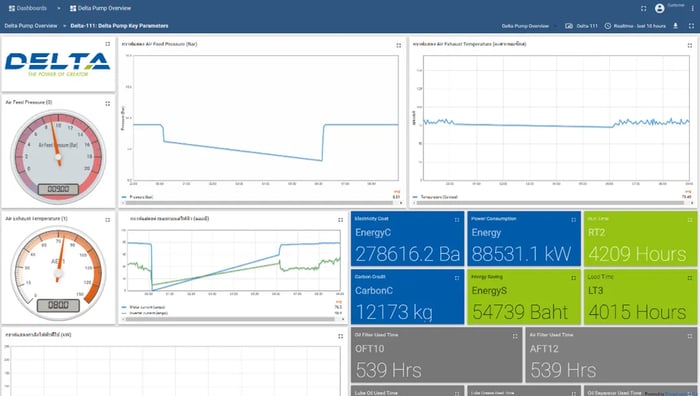700x396 pixels.
Task: Click the 278616.2 Ba value
Action: coord(408,254)
